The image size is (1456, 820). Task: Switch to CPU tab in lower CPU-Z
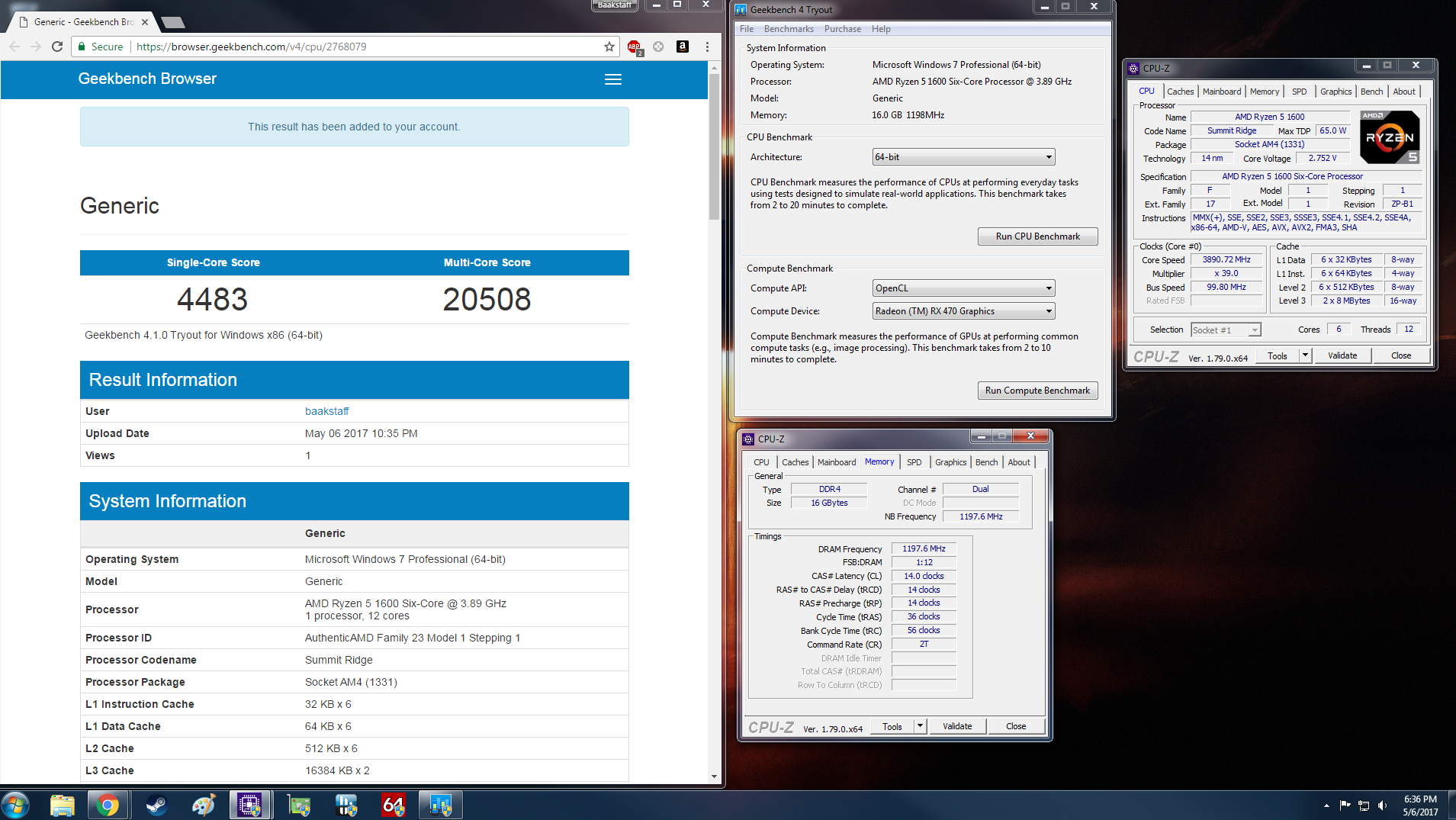click(x=761, y=462)
